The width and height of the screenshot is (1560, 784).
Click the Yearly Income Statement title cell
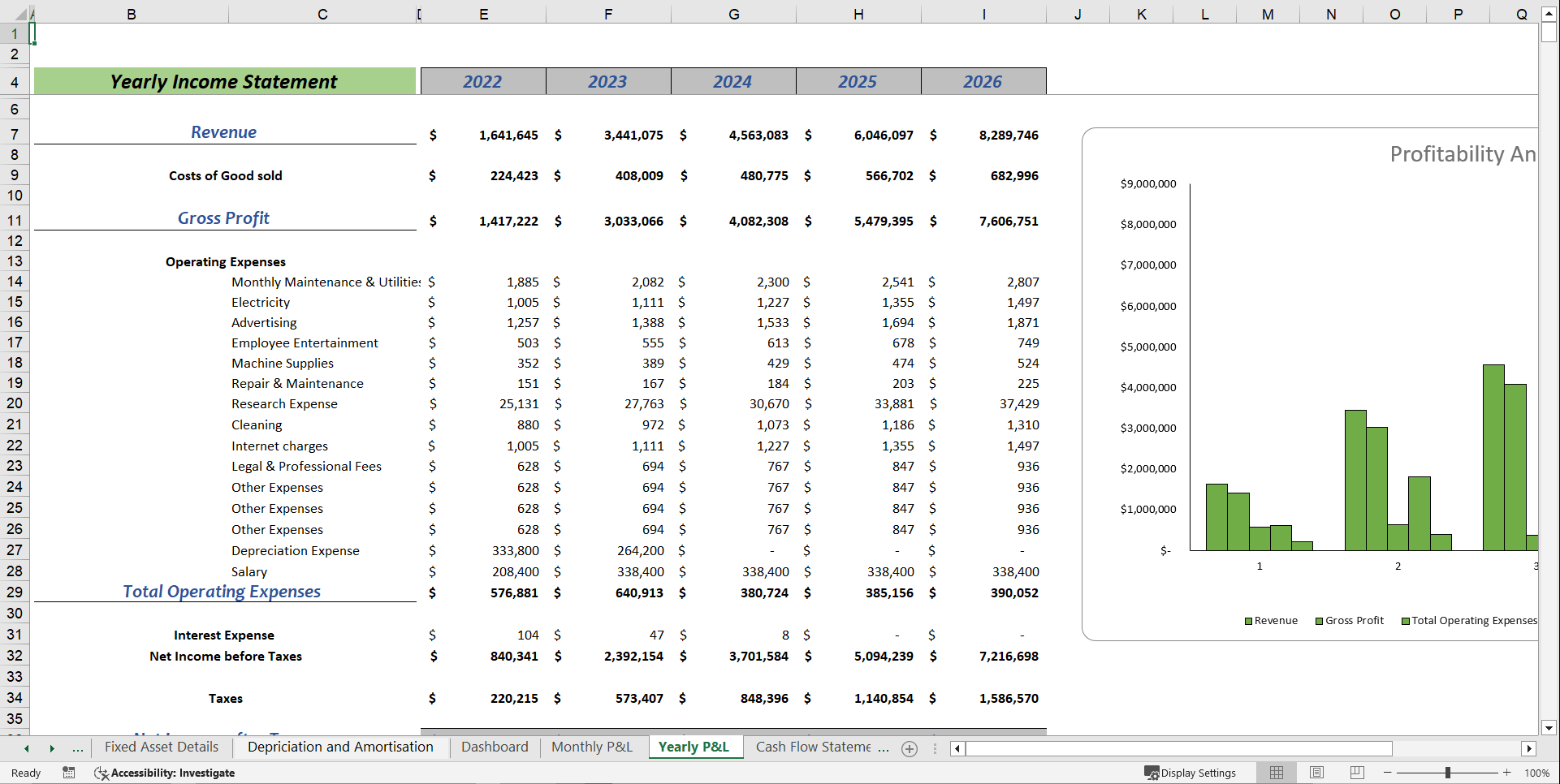tap(224, 81)
